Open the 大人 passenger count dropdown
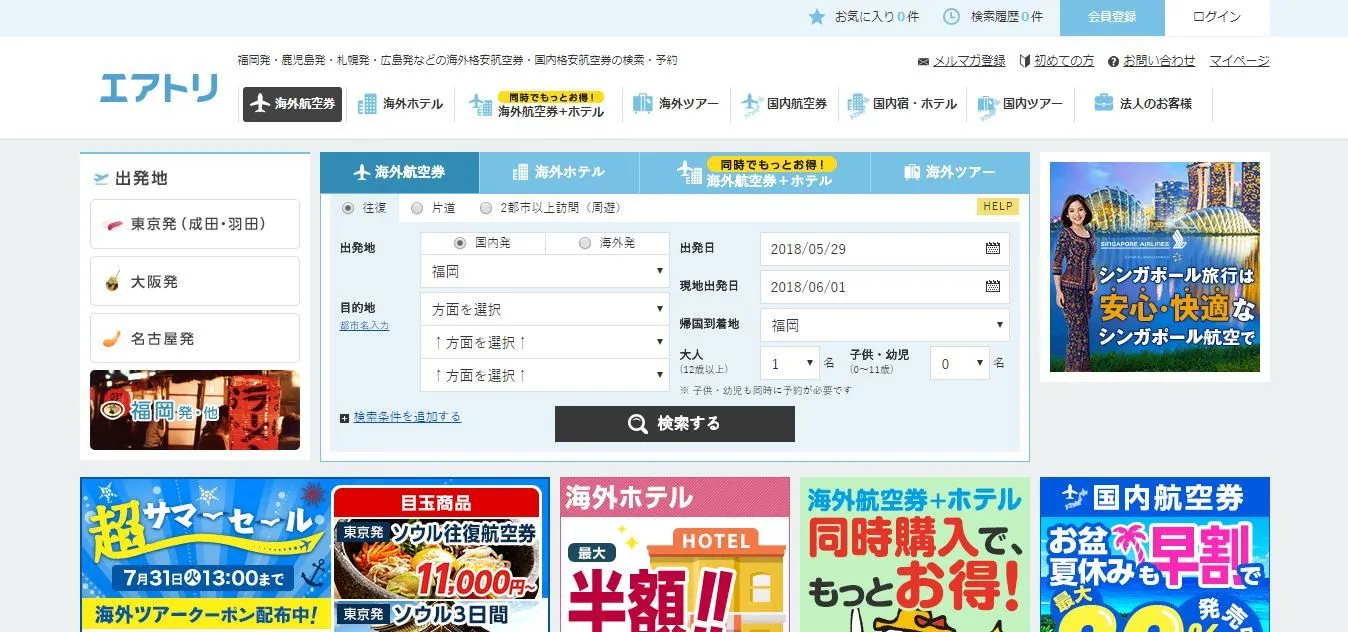 (790, 364)
